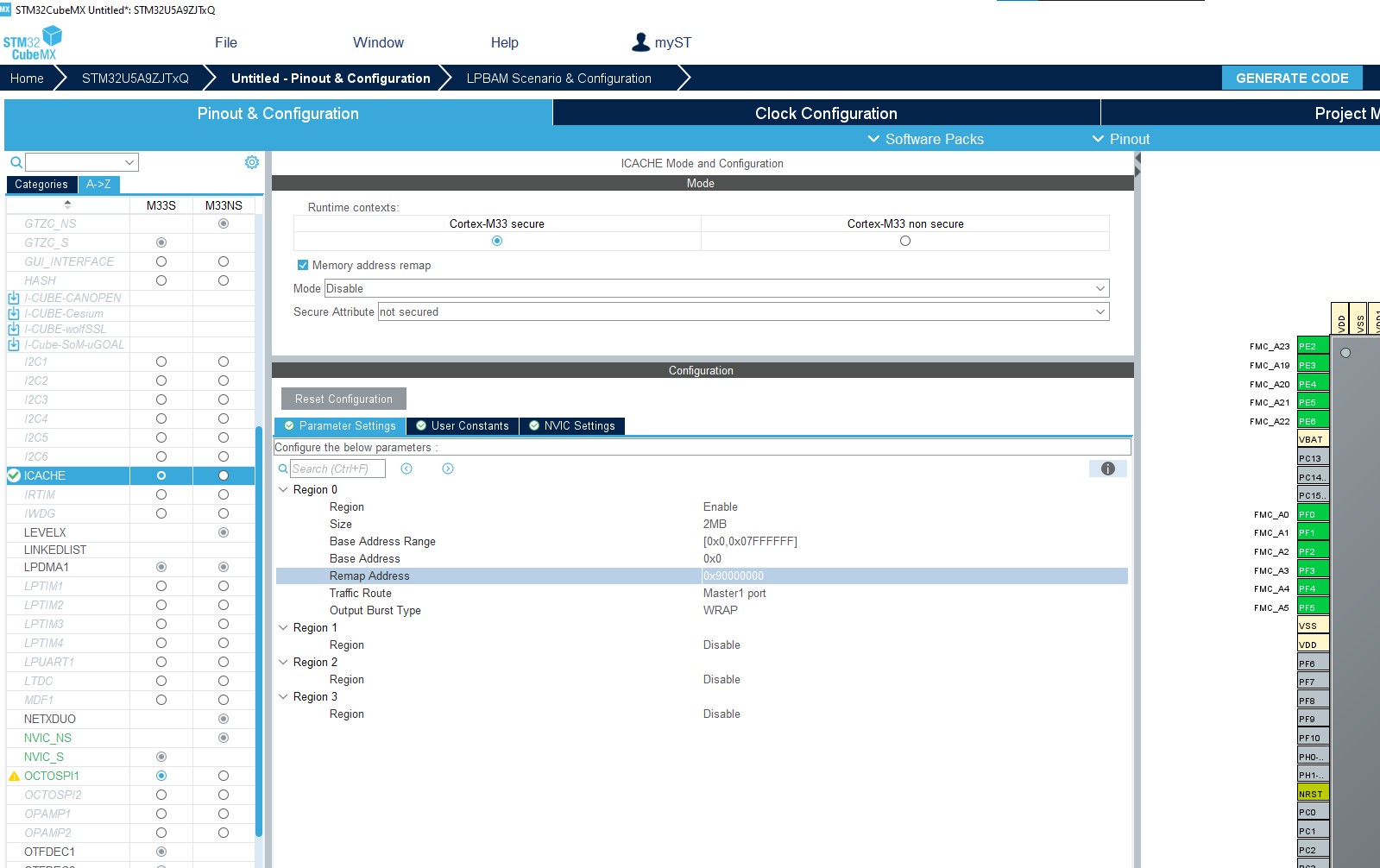The height and width of the screenshot is (868, 1380).
Task: Click download icon beside I-Cube-SoM-uGOAL
Action: pyautogui.click(x=14, y=344)
